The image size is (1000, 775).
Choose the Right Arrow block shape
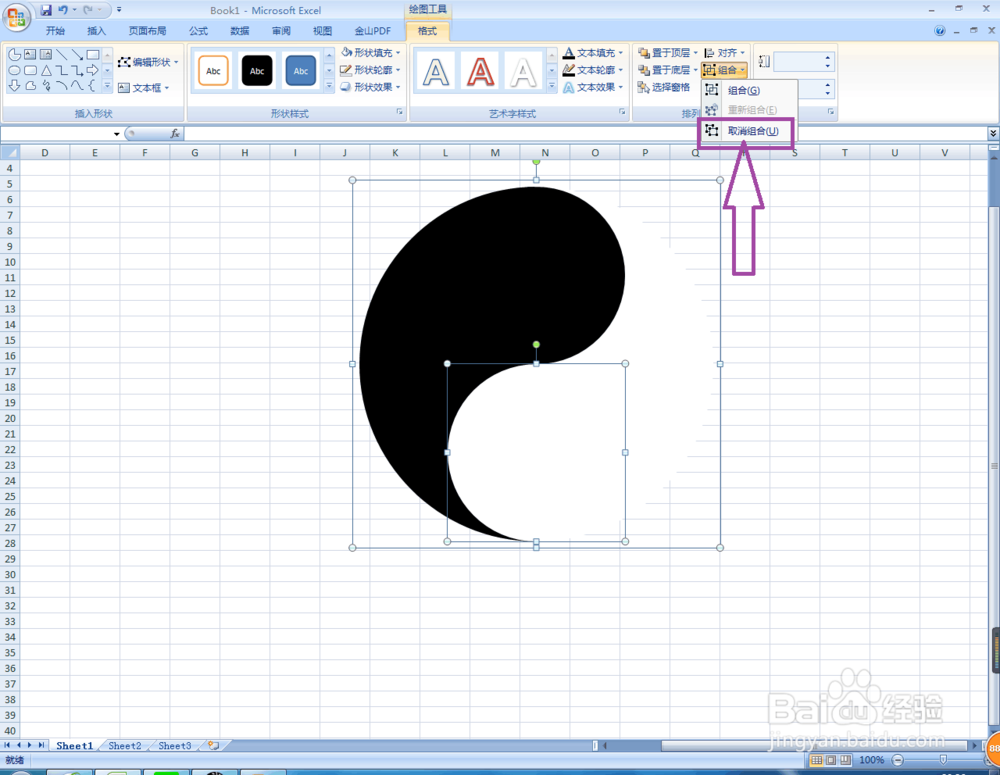click(x=93, y=70)
